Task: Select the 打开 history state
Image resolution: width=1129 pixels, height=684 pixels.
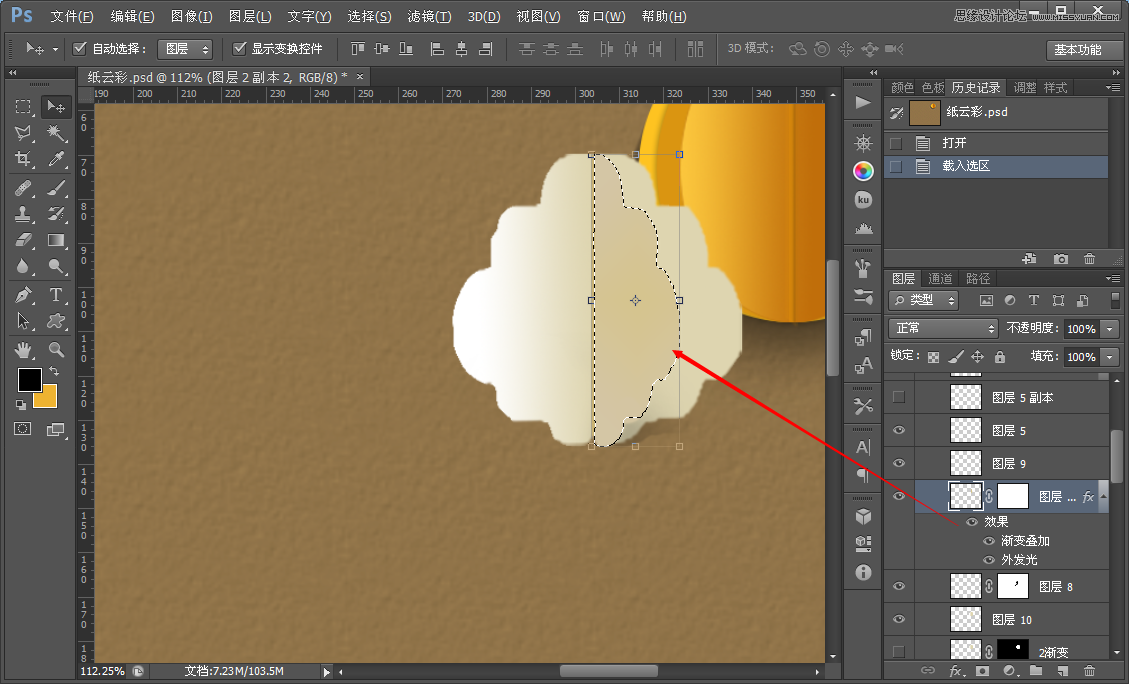Action: click(x=996, y=143)
